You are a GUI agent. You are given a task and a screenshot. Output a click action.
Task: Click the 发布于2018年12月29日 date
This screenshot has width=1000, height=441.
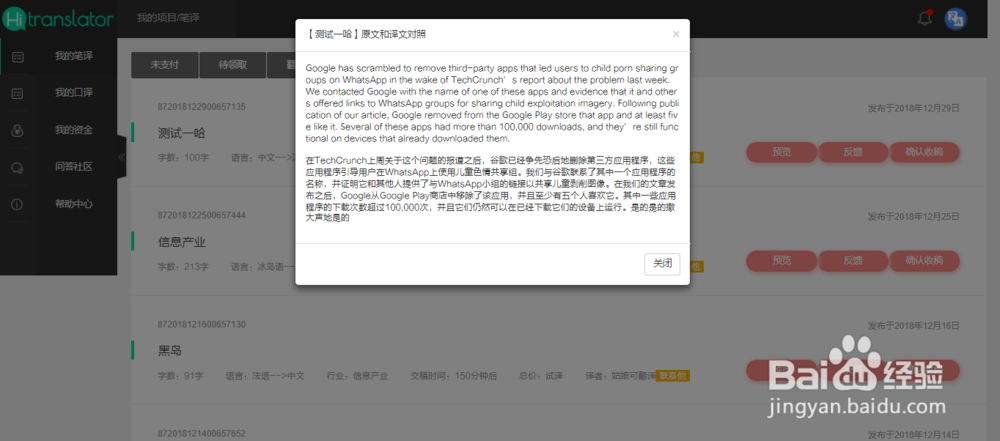(x=913, y=108)
